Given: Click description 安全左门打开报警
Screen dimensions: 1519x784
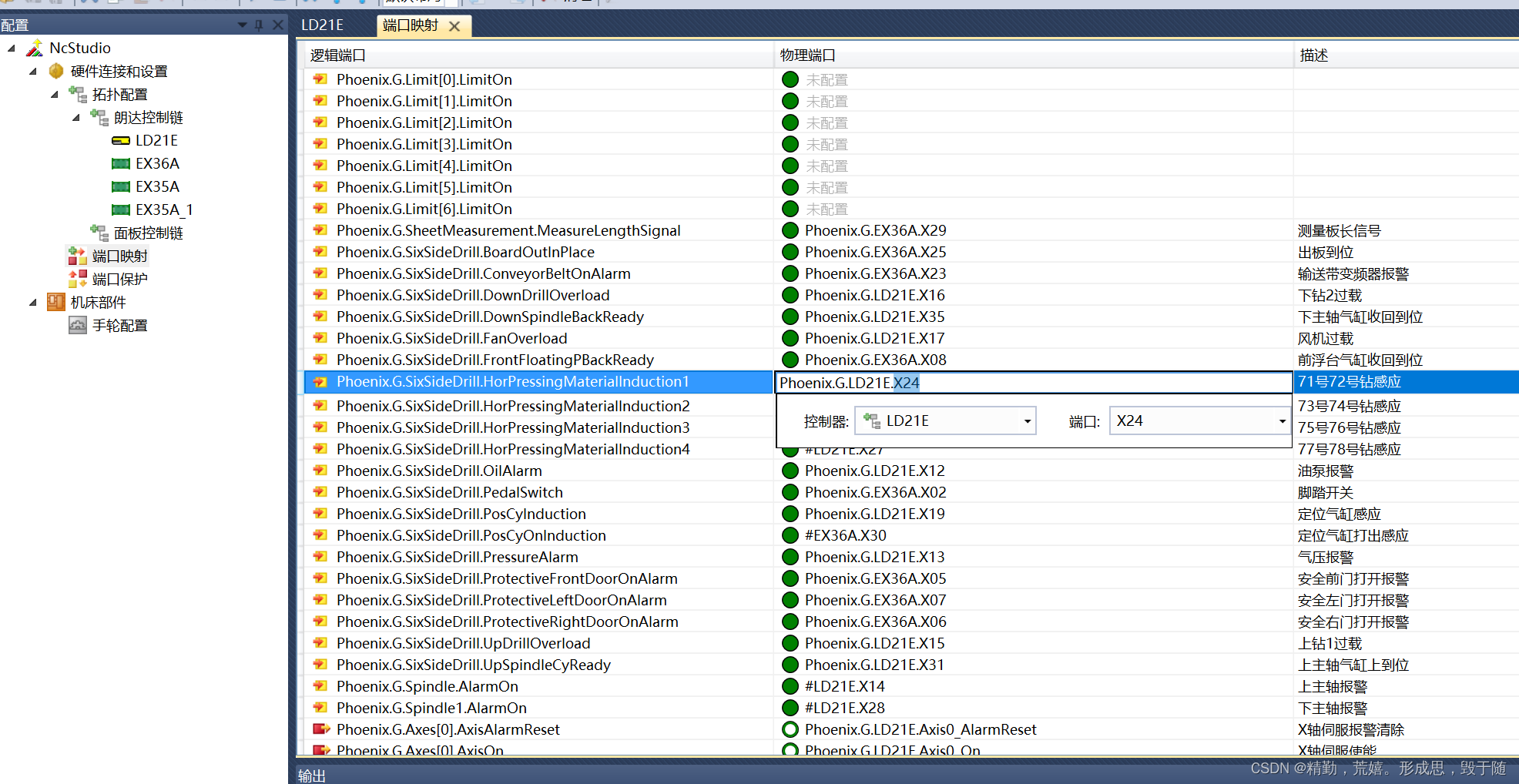Looking at the screenshot, I should click(x=1353, y=600).
